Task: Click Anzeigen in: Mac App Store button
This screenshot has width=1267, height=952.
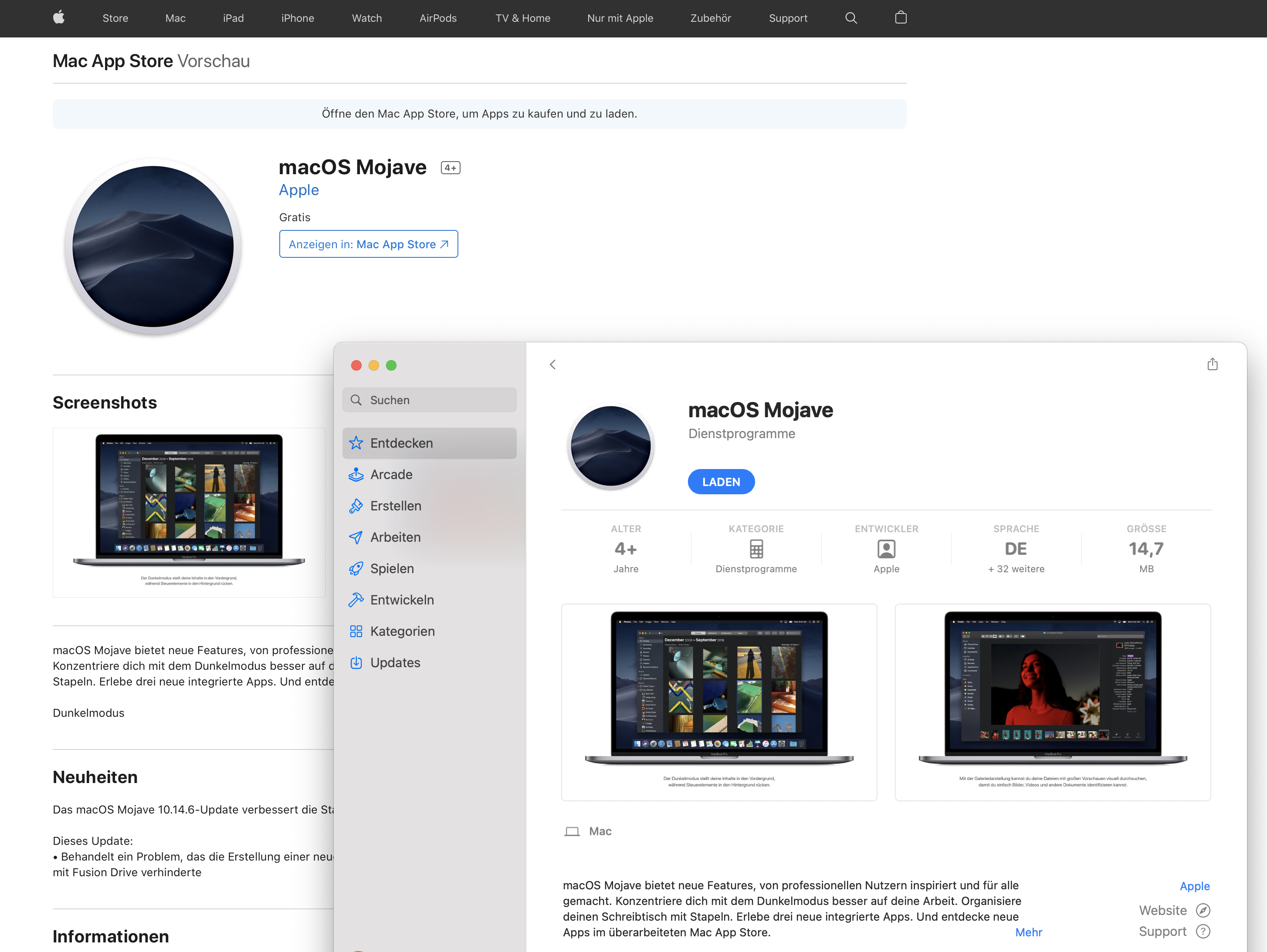Action: pyautogui.click(x=368, y=244)
